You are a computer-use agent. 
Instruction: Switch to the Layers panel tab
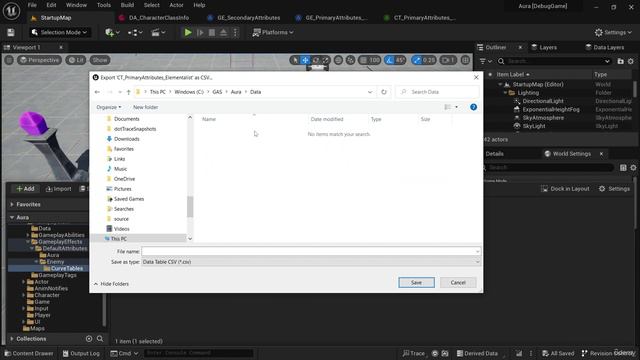548,47
